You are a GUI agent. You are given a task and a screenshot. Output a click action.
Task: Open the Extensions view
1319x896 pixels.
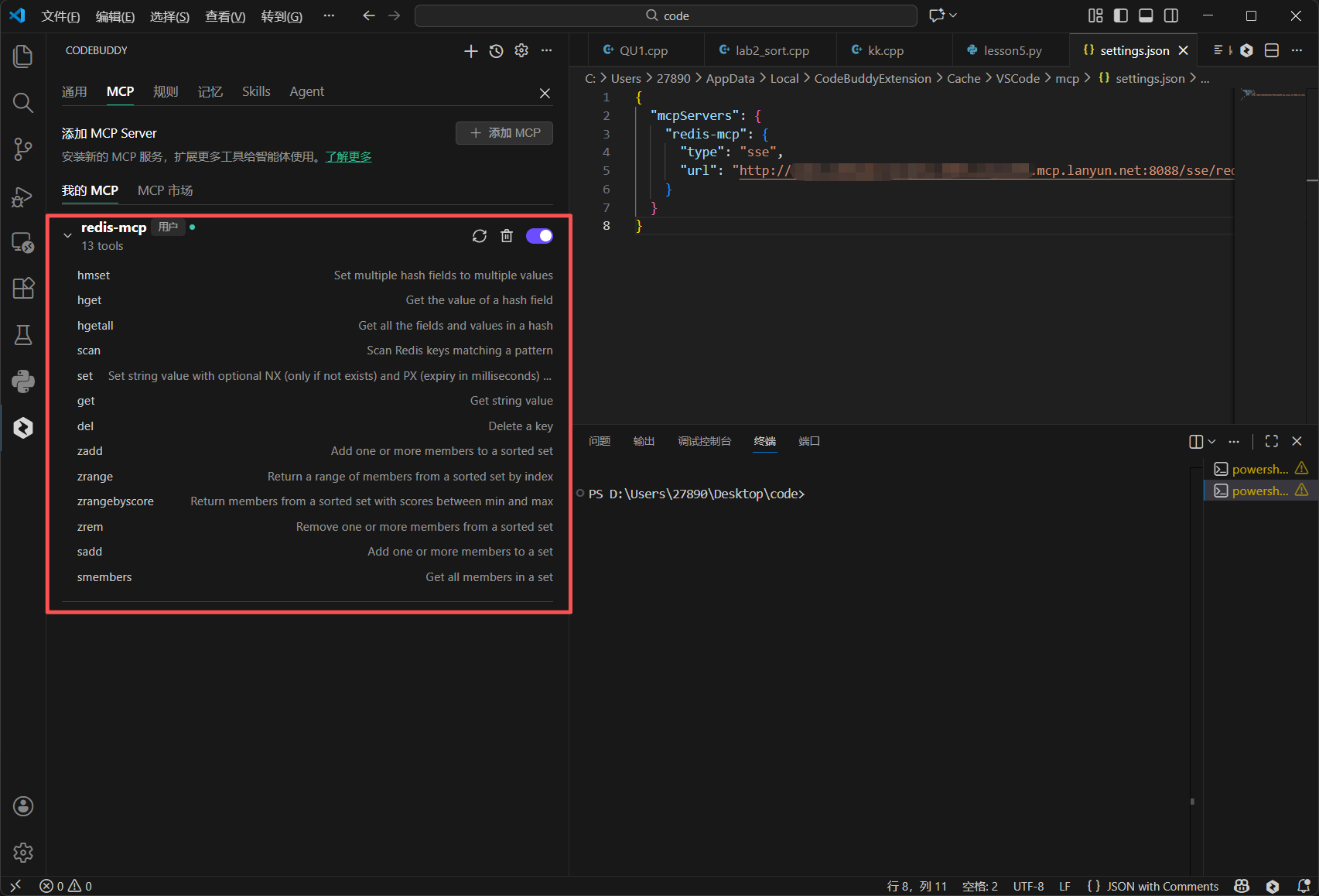point(23,288)
